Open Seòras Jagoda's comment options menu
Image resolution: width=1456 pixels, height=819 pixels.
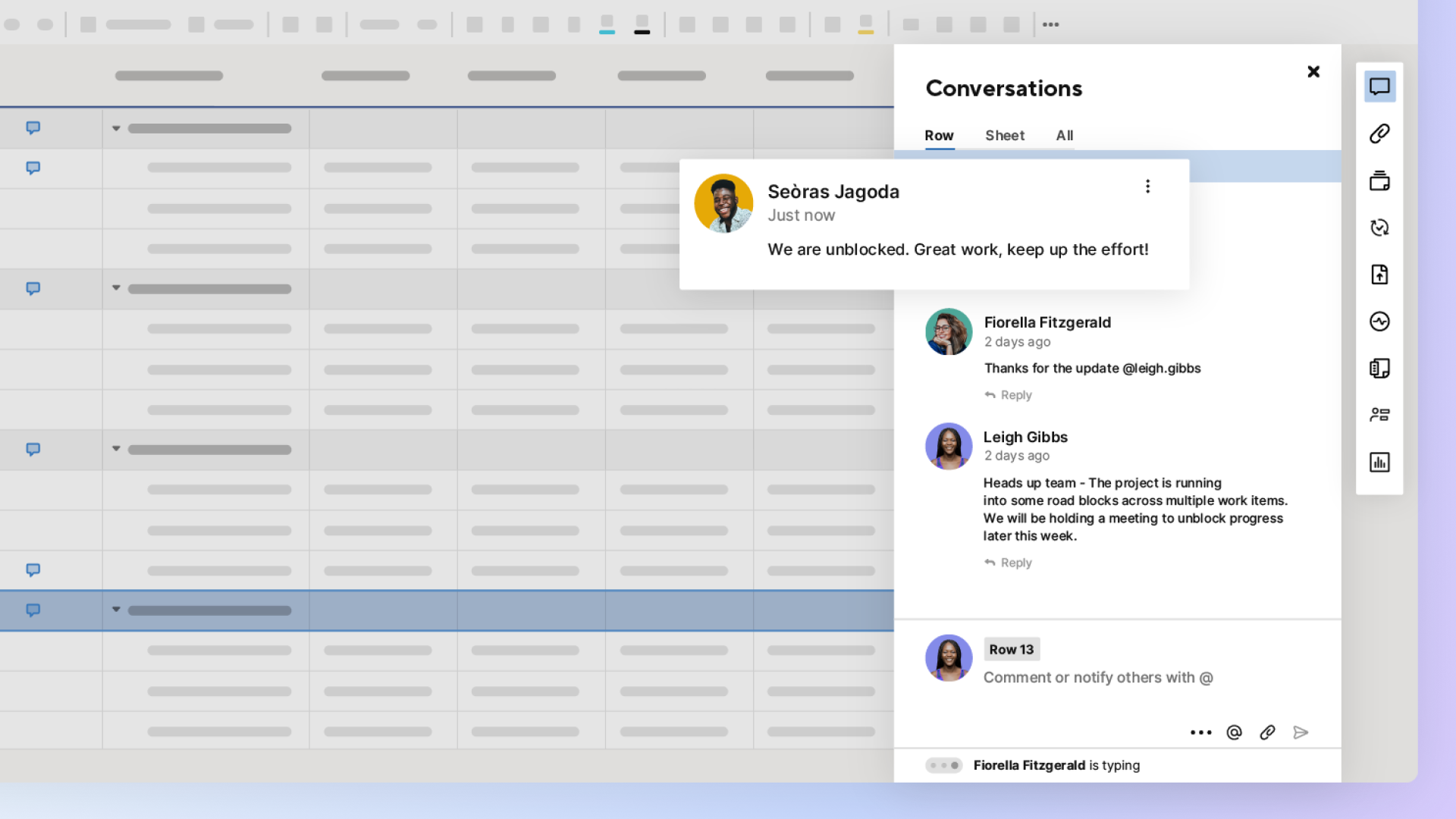[x=1147, y=186]
